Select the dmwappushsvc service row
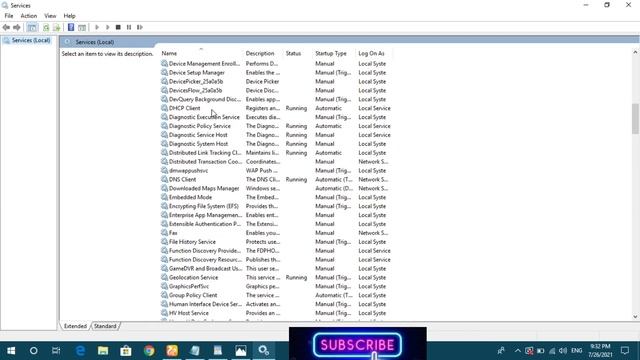Viewport: 640px width, 360px height. click(x=276, y=171)
